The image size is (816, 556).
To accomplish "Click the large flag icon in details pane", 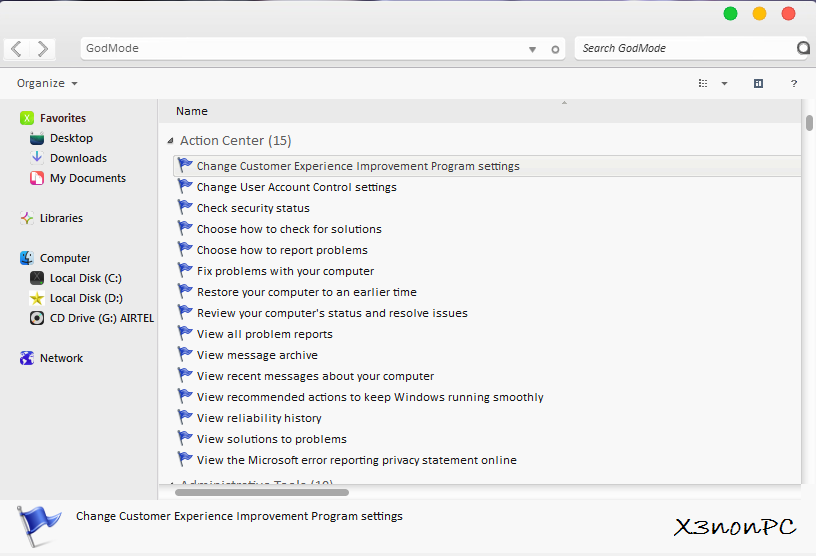I will [39, 526].
